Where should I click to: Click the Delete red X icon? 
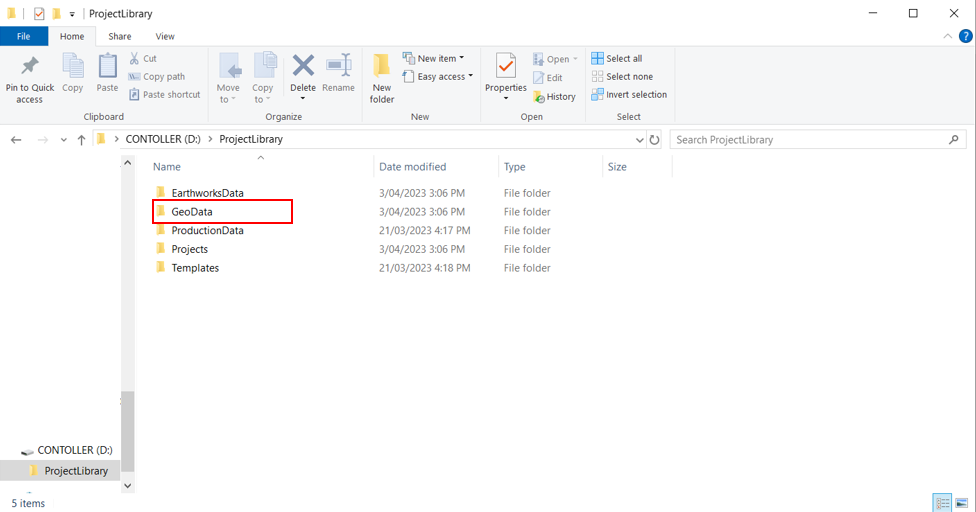[303, 66]
